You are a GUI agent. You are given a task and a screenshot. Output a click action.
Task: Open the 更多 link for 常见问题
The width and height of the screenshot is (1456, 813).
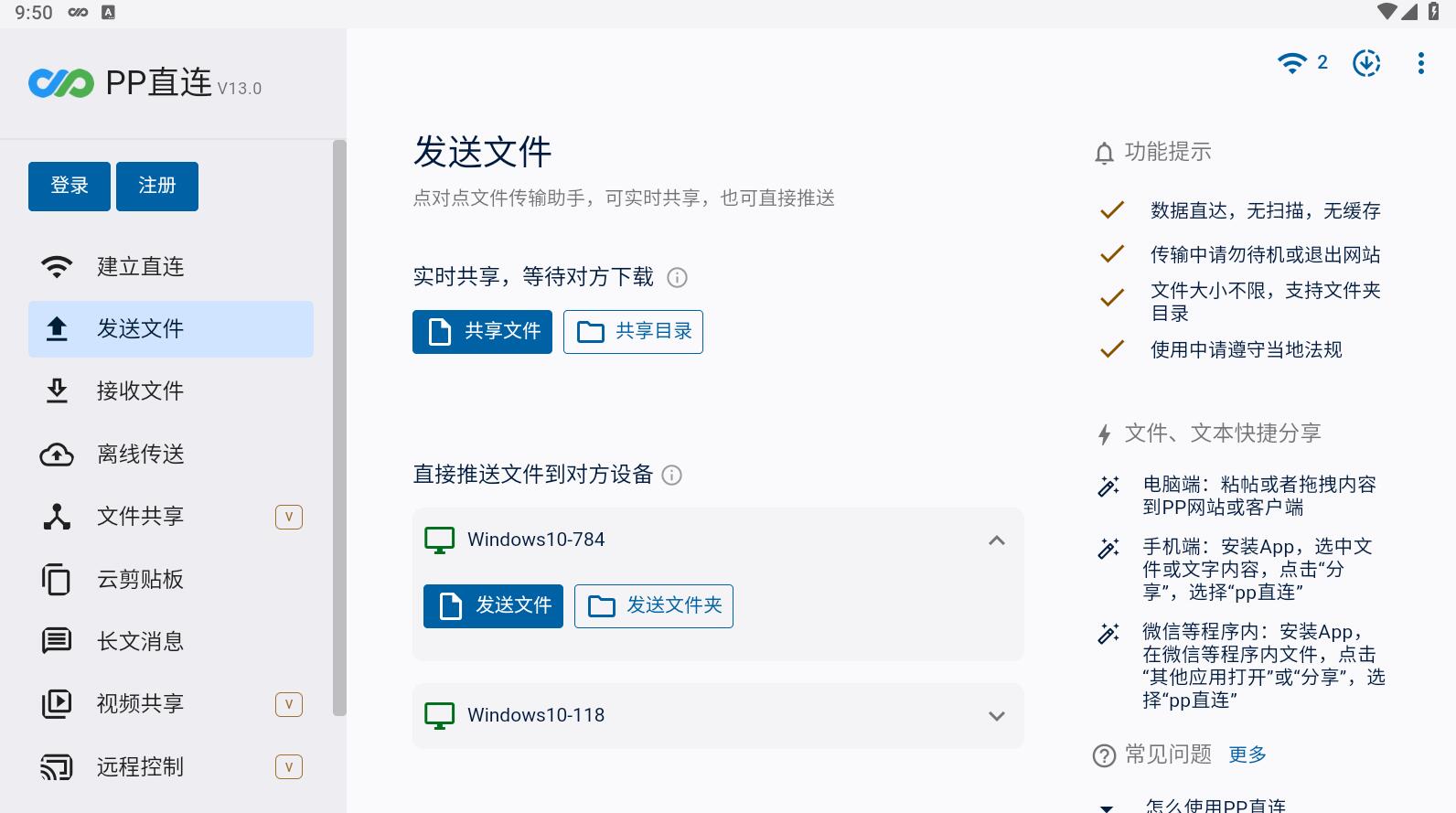point(1247,754)
